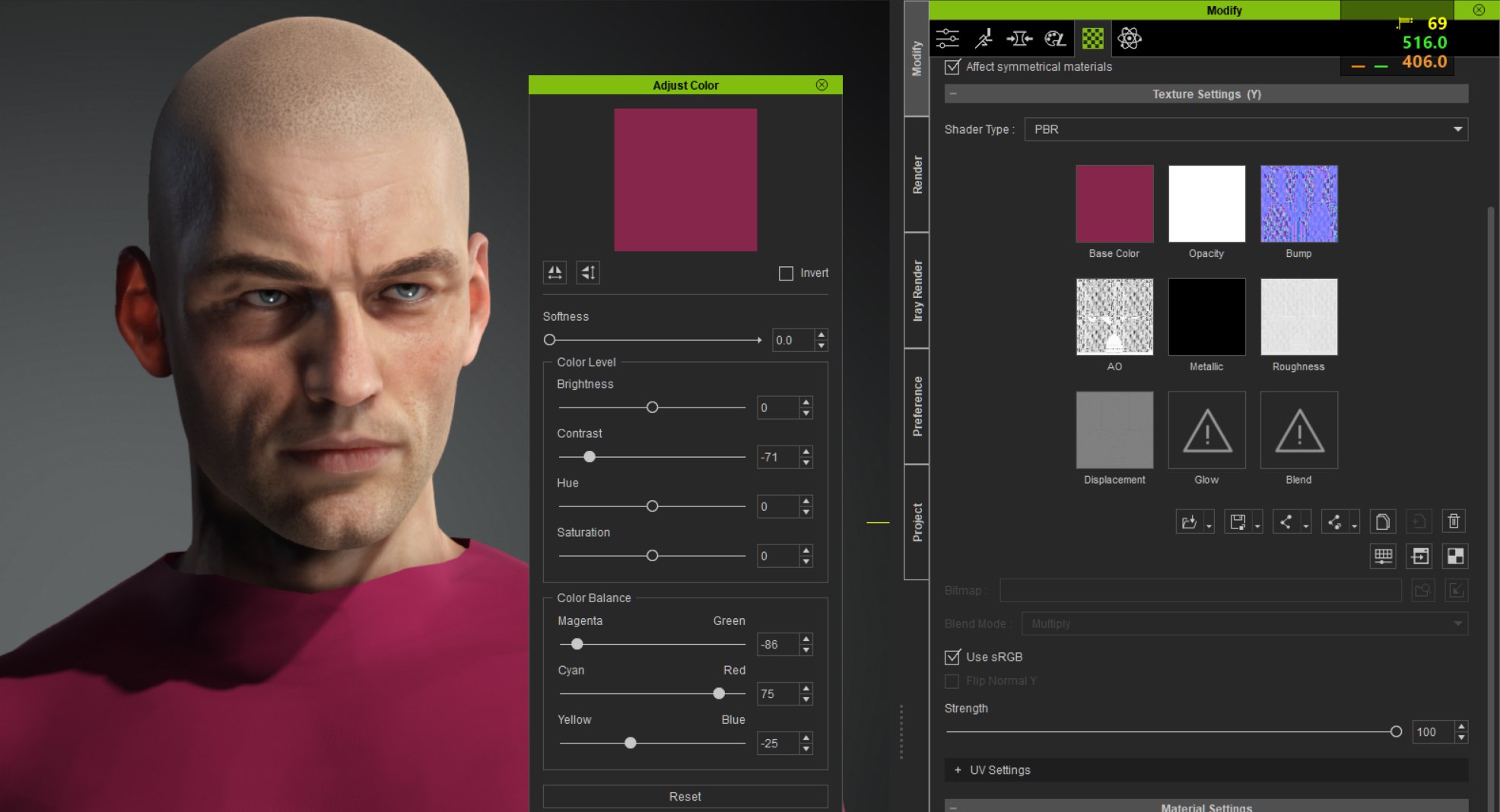This screenshot has height=812, width=1500.
Task: Switch to the Preference side tab
Action: click(917, 406)
